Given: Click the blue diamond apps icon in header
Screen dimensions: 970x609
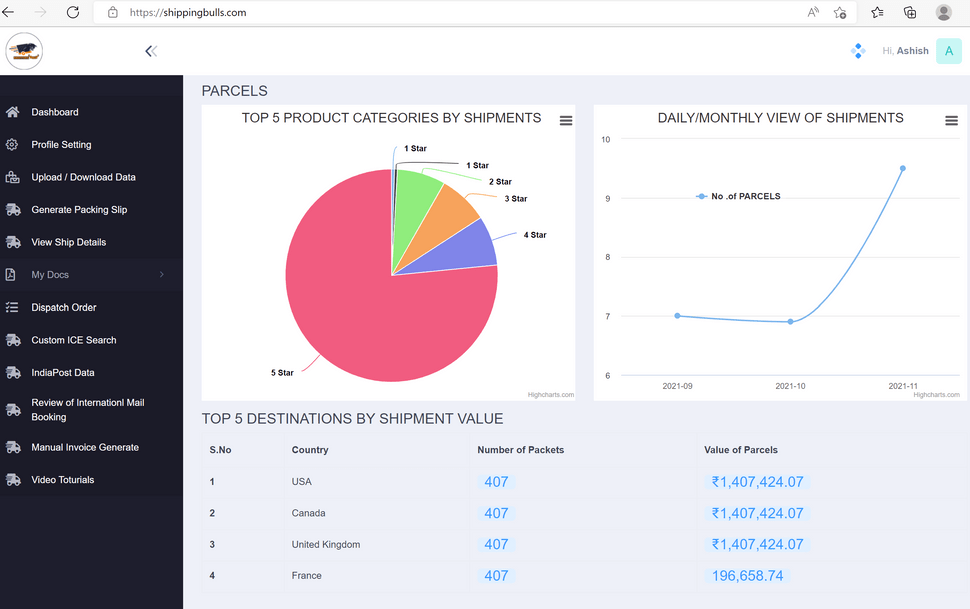Looking at the screenshot, I should click(858, 51).
